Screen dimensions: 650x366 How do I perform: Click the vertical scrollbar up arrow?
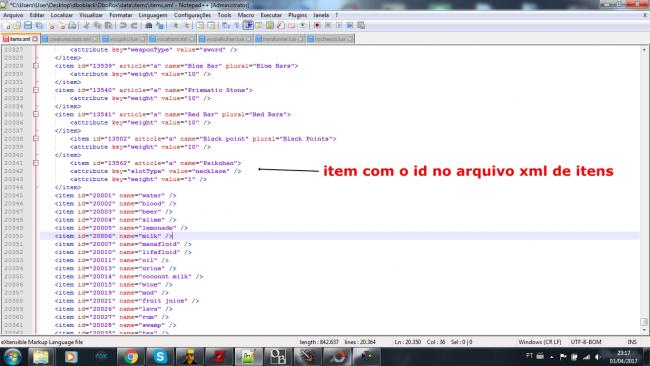coord(644,50)
